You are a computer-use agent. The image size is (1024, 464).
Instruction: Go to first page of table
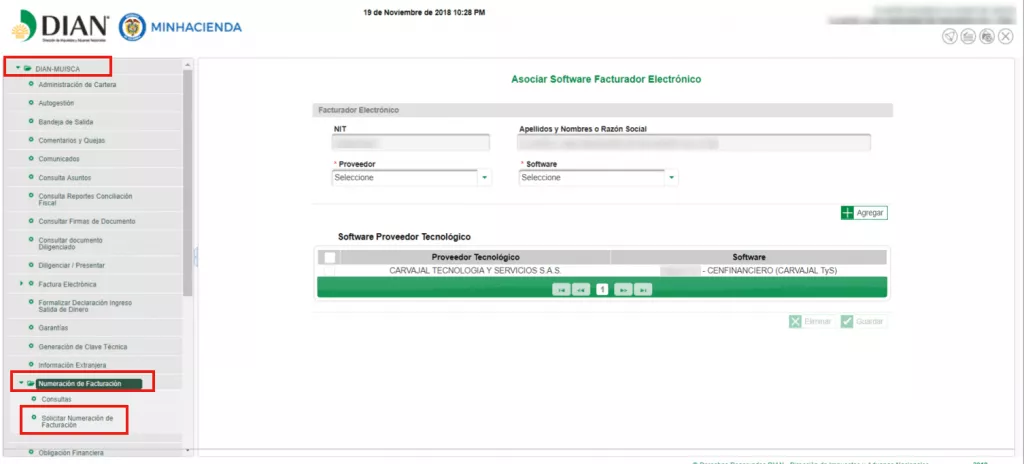click(563, 289)
